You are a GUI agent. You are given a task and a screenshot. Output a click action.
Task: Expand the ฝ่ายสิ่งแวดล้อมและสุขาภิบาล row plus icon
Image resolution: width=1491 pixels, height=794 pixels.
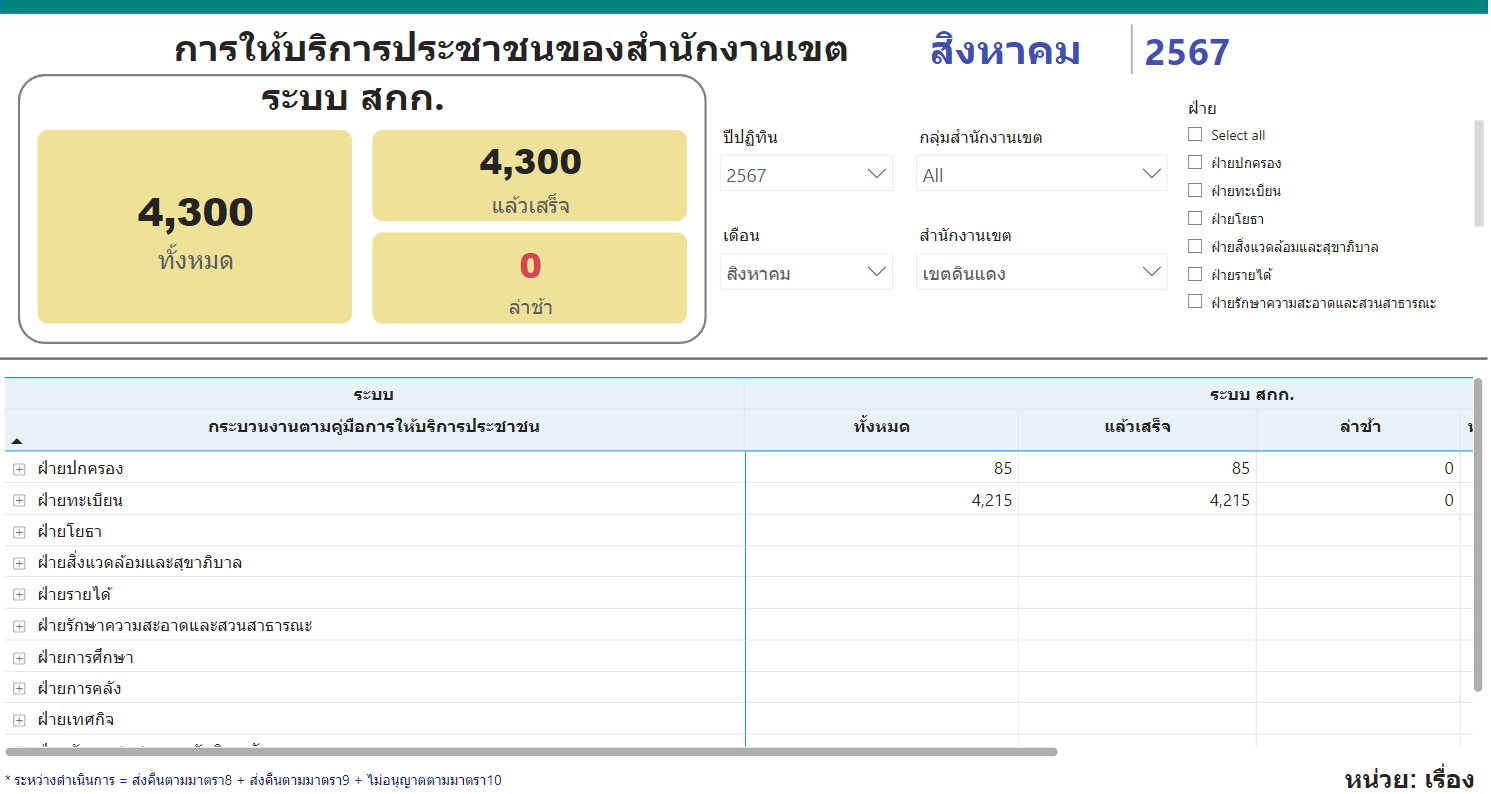[19, 563]
